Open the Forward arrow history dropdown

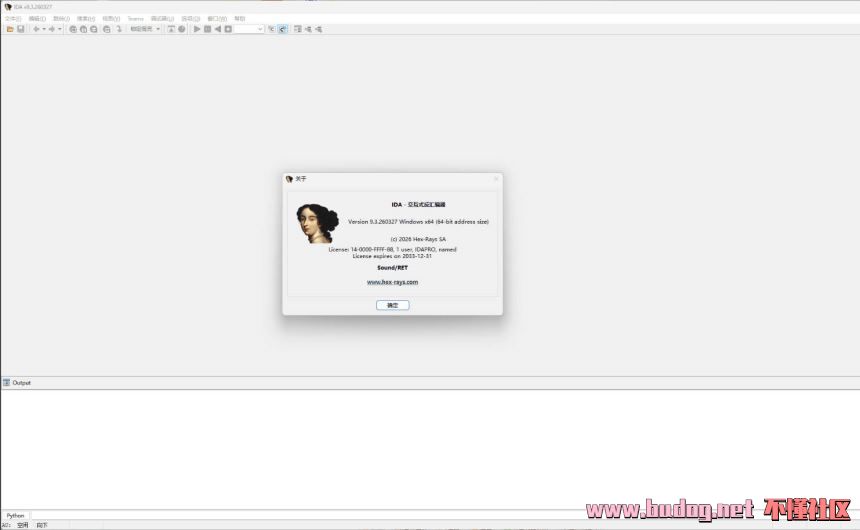pyautogui.click(x=60, y=29)
